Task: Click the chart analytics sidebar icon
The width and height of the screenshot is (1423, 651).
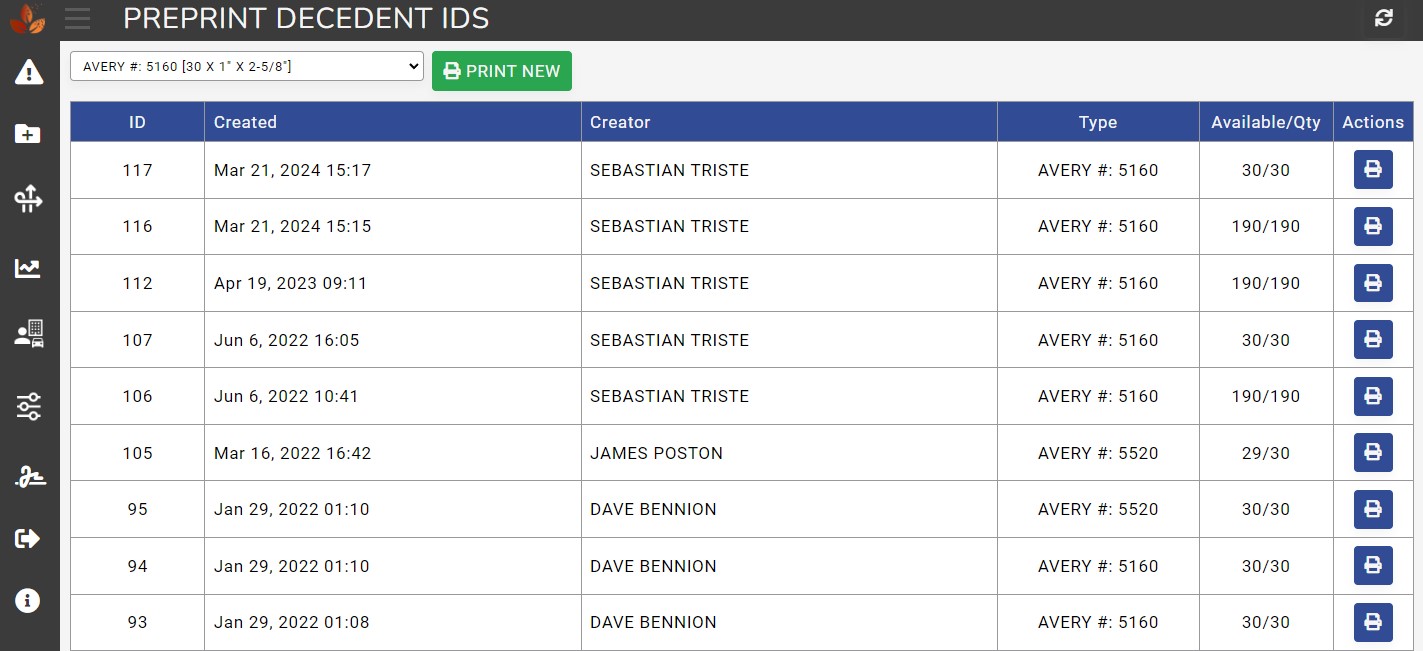Action: point(28,268)
